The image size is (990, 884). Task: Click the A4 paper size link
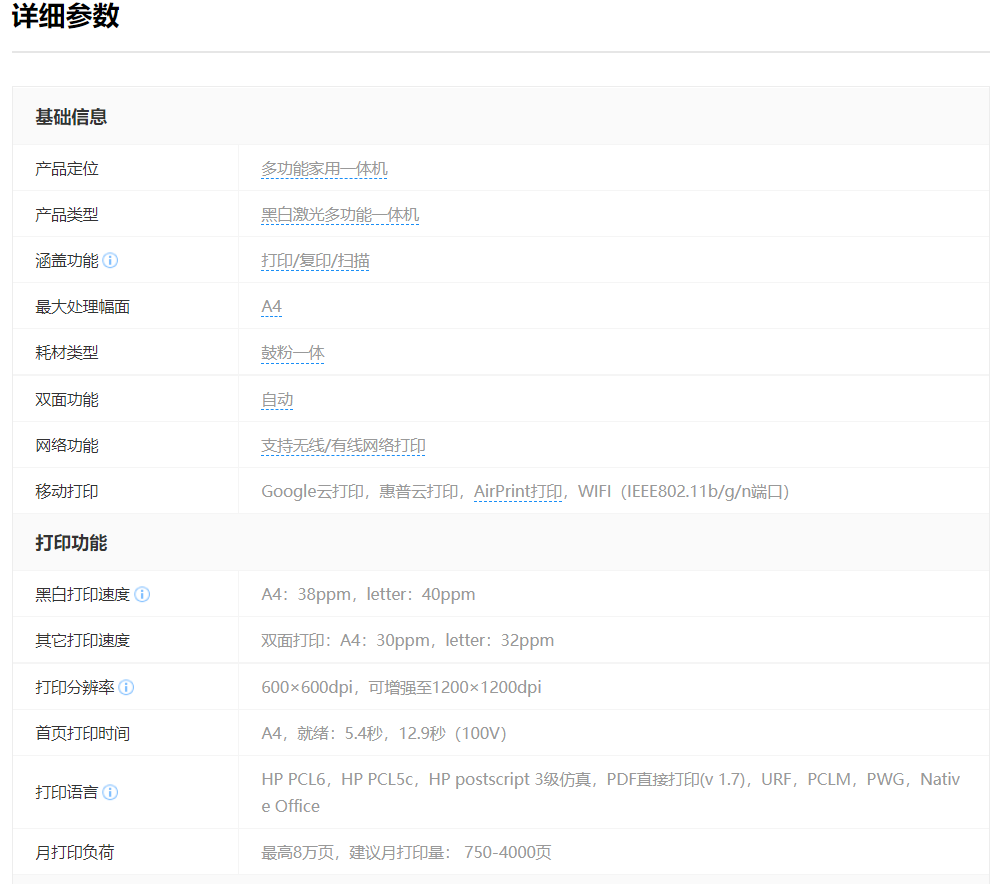click(271, 307)
